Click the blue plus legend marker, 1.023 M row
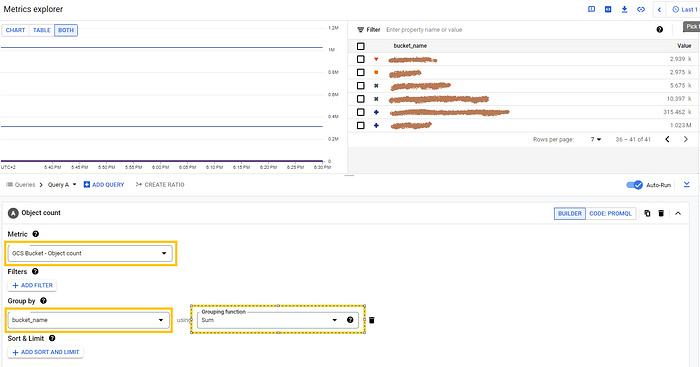The height and width of the screenshot is (367, 700). tap(376, 125)
